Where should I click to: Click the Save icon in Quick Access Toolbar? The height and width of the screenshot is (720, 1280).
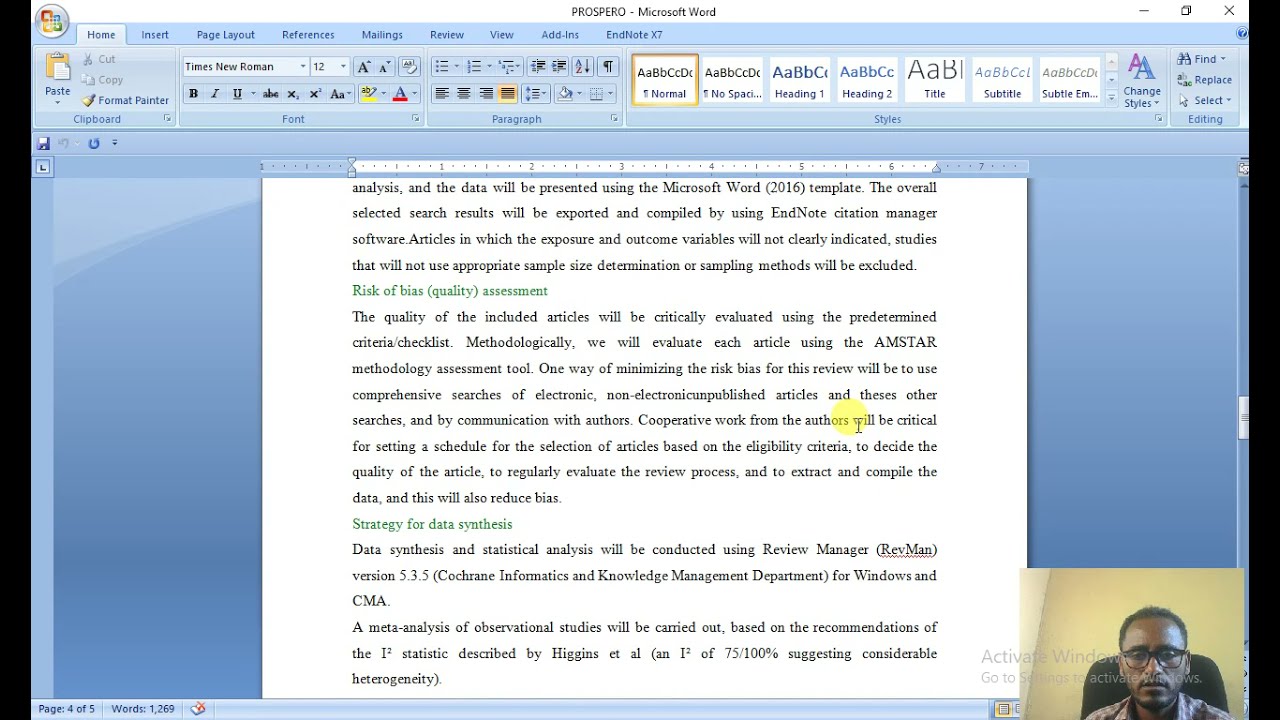43,143
